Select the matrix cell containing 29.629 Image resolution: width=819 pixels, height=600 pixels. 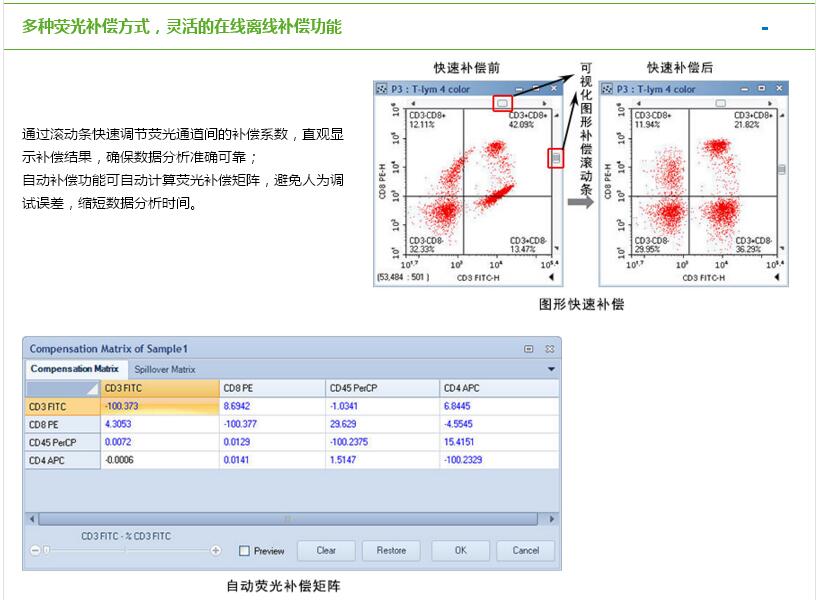(382, 424)
